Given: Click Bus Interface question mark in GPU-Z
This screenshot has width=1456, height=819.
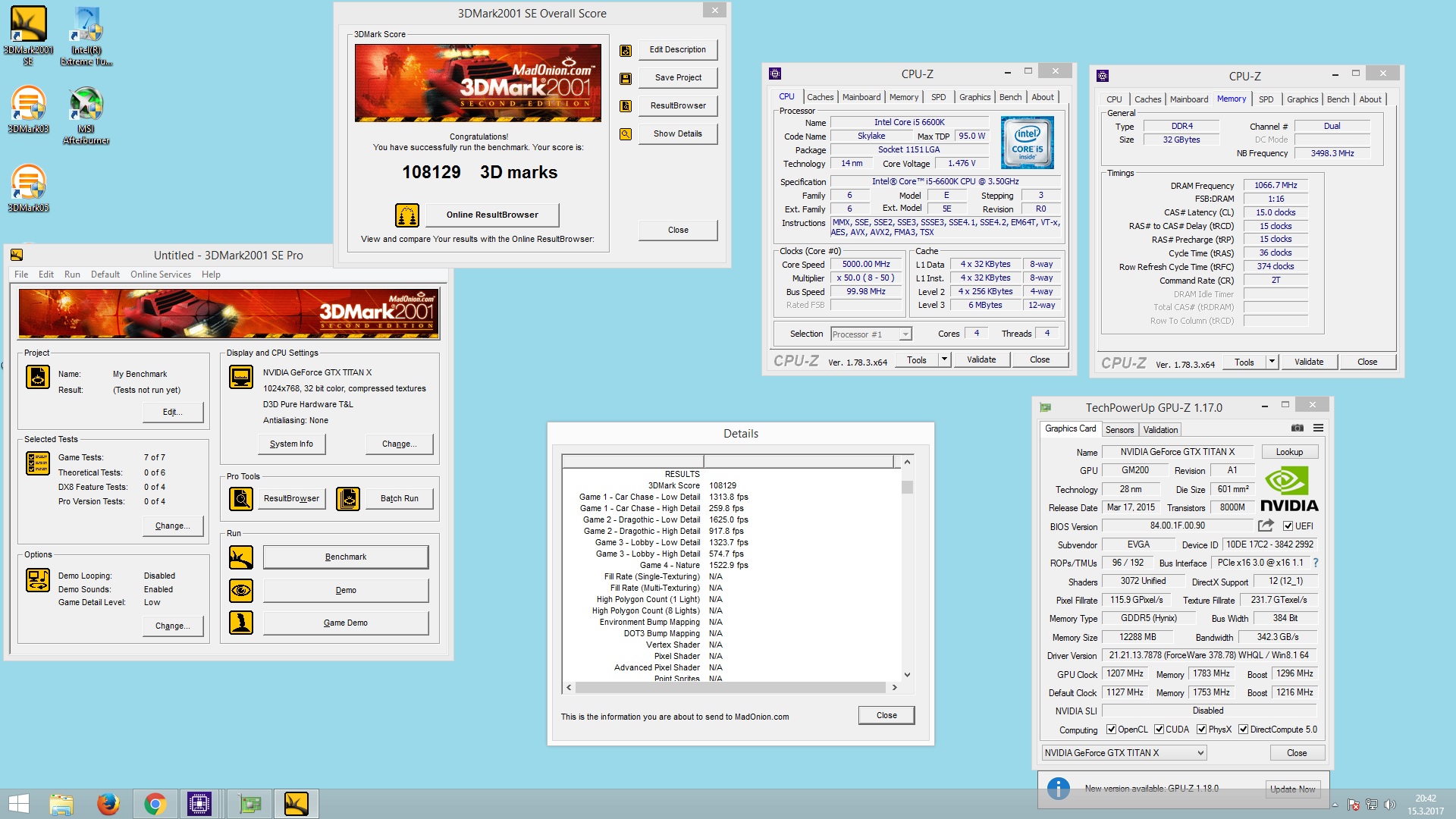Looking at the screenshot, I should tap(1316, 563).
